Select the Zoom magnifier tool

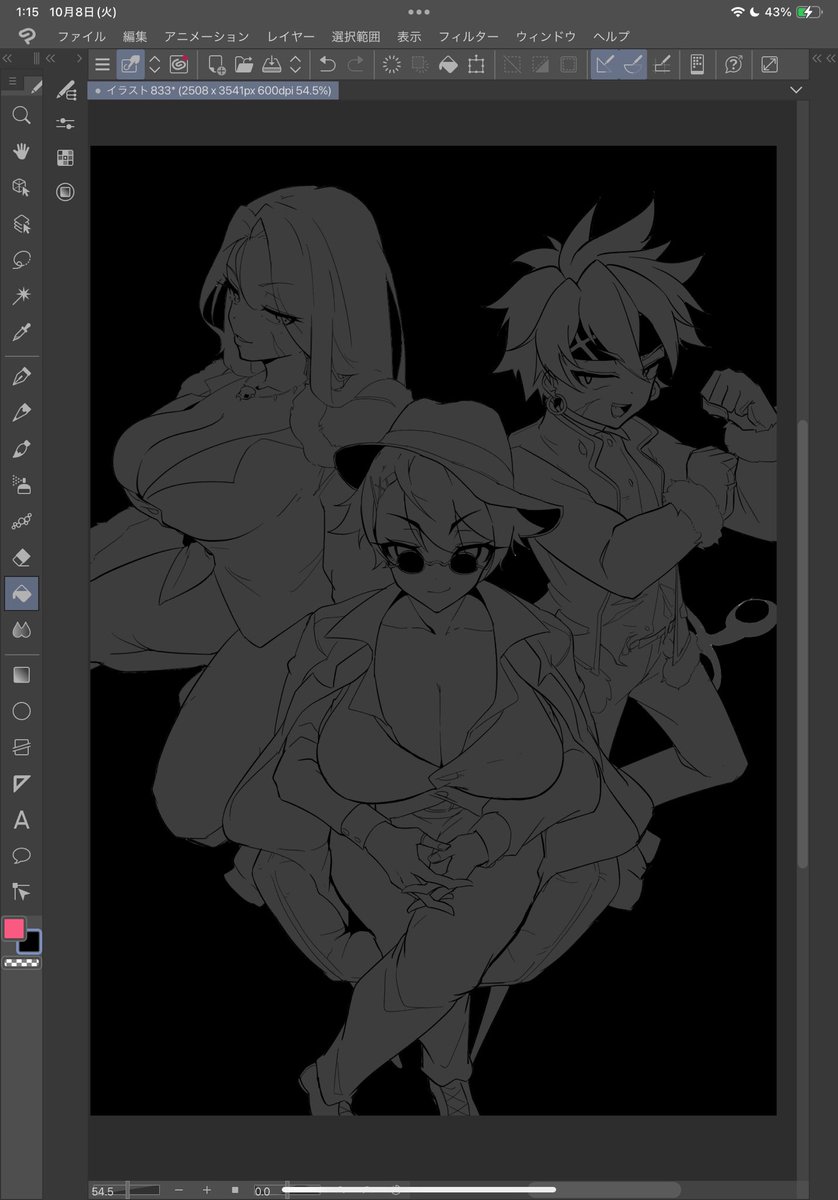click(21, 116)
